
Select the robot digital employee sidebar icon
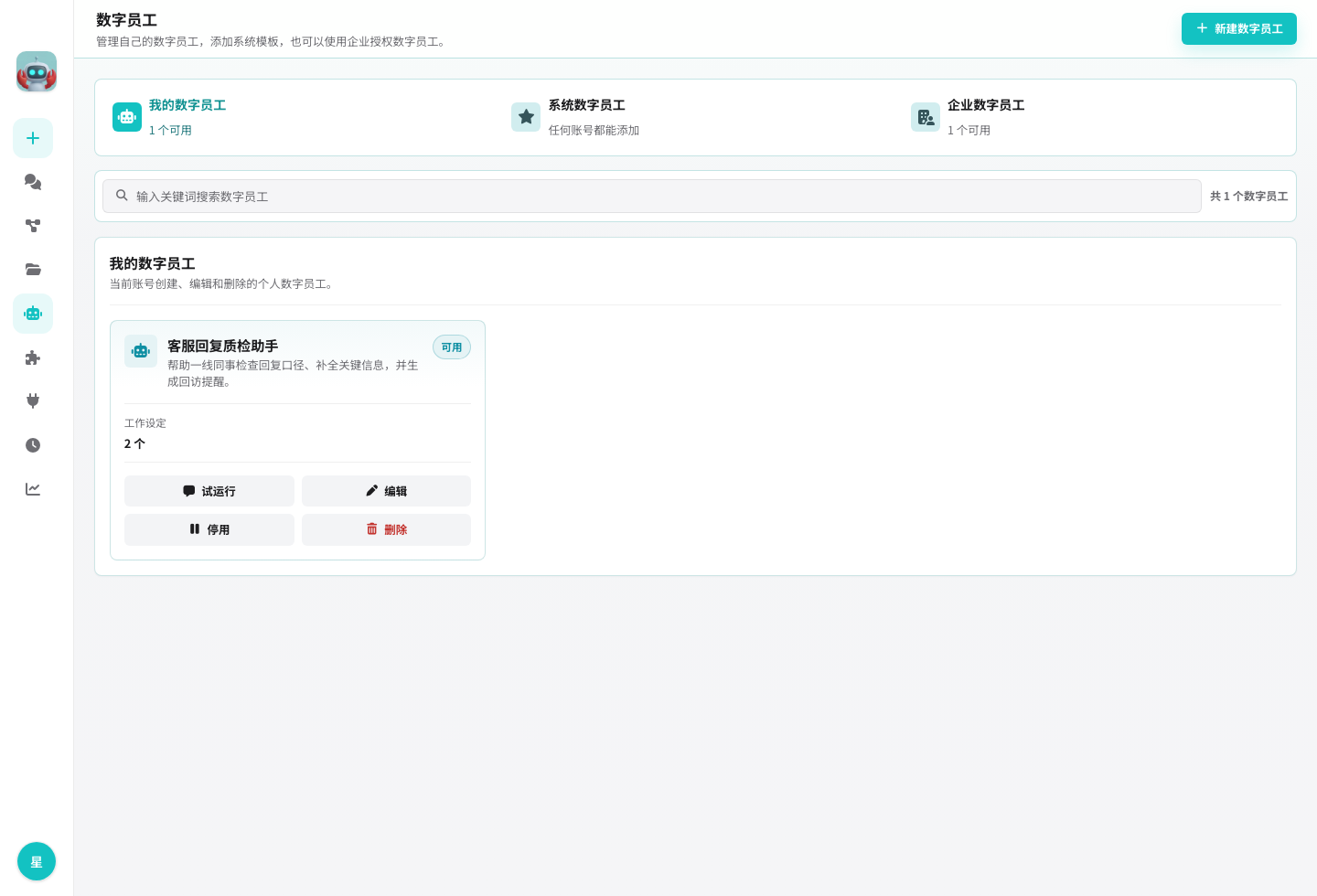click(33, 314)
